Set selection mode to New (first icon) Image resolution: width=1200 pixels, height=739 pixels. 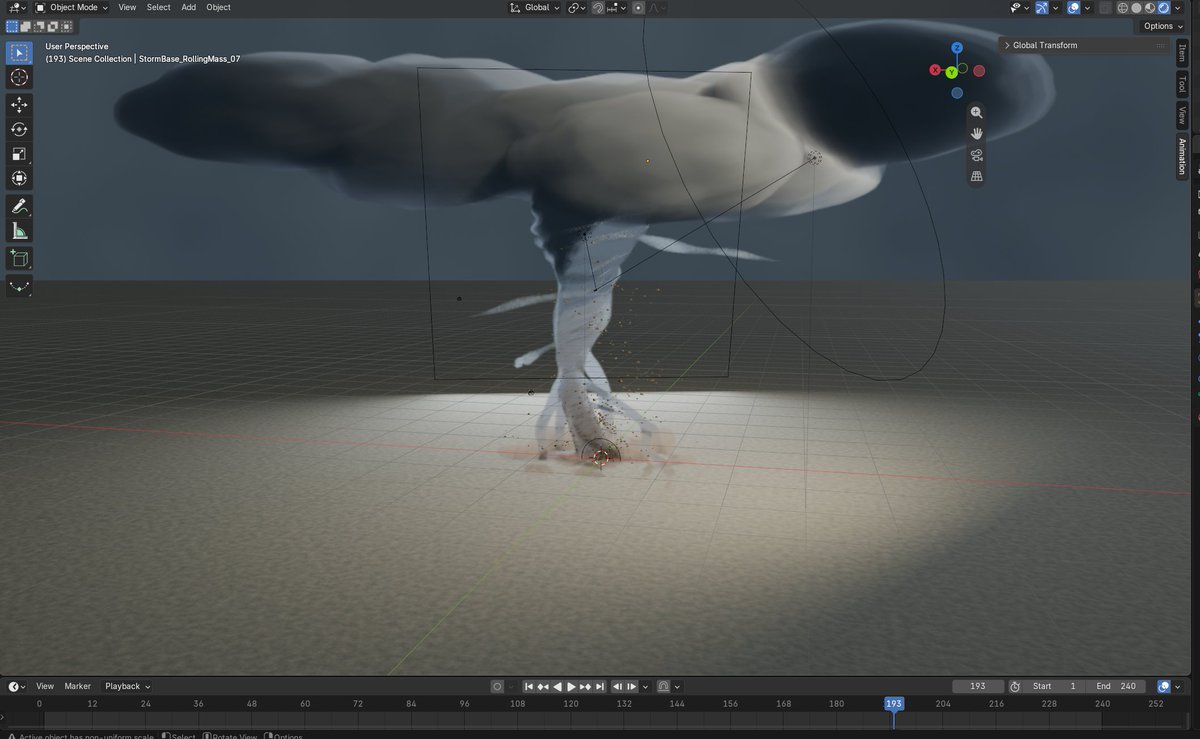pyautogui.click(x=12, y=26)
